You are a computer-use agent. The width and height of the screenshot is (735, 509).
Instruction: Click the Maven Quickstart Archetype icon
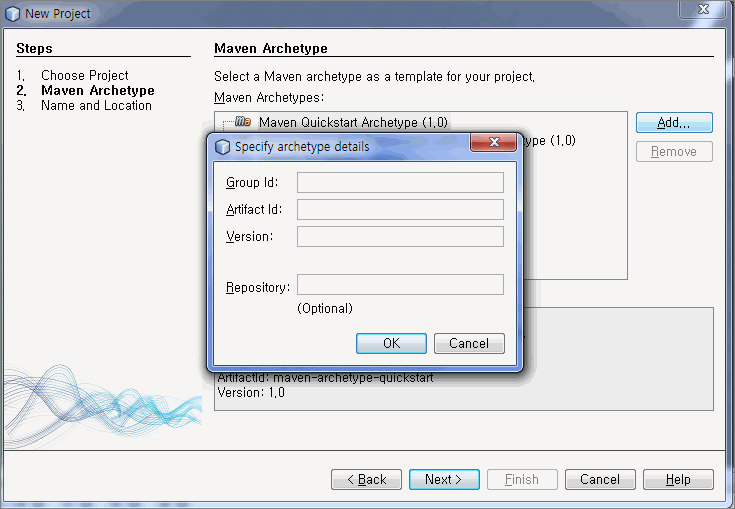243,122
